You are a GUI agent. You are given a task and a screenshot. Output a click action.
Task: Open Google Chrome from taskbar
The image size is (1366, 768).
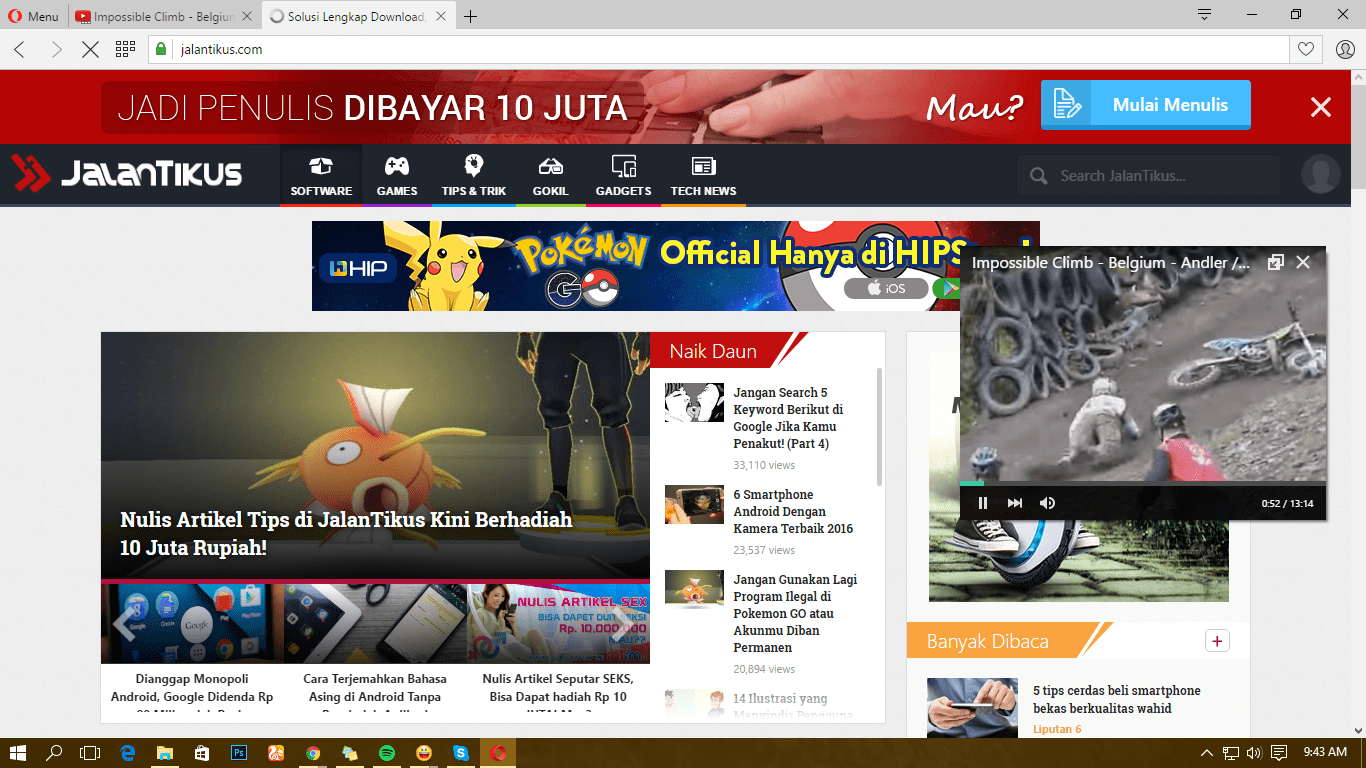pos(313,752)
